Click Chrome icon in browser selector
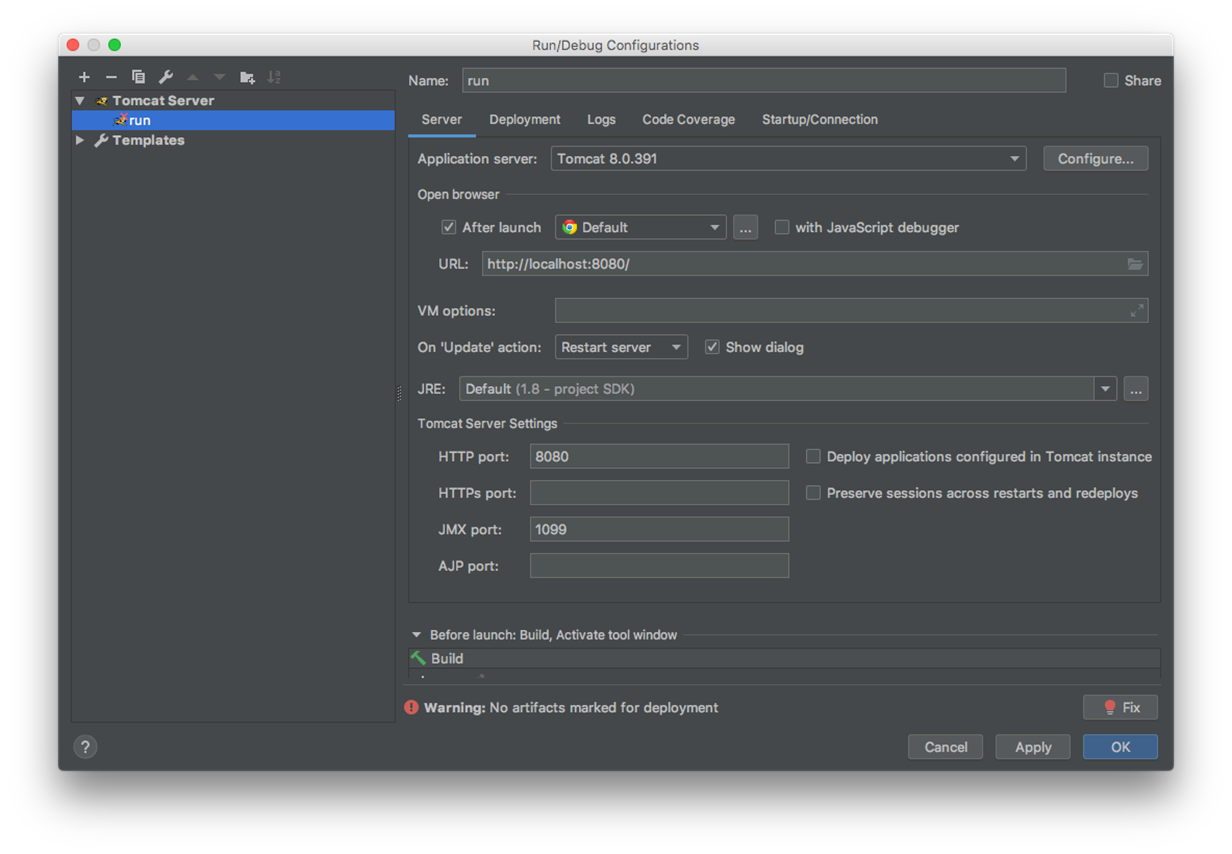The width and height of the screenshot is (1232, 854). point(569,227)
